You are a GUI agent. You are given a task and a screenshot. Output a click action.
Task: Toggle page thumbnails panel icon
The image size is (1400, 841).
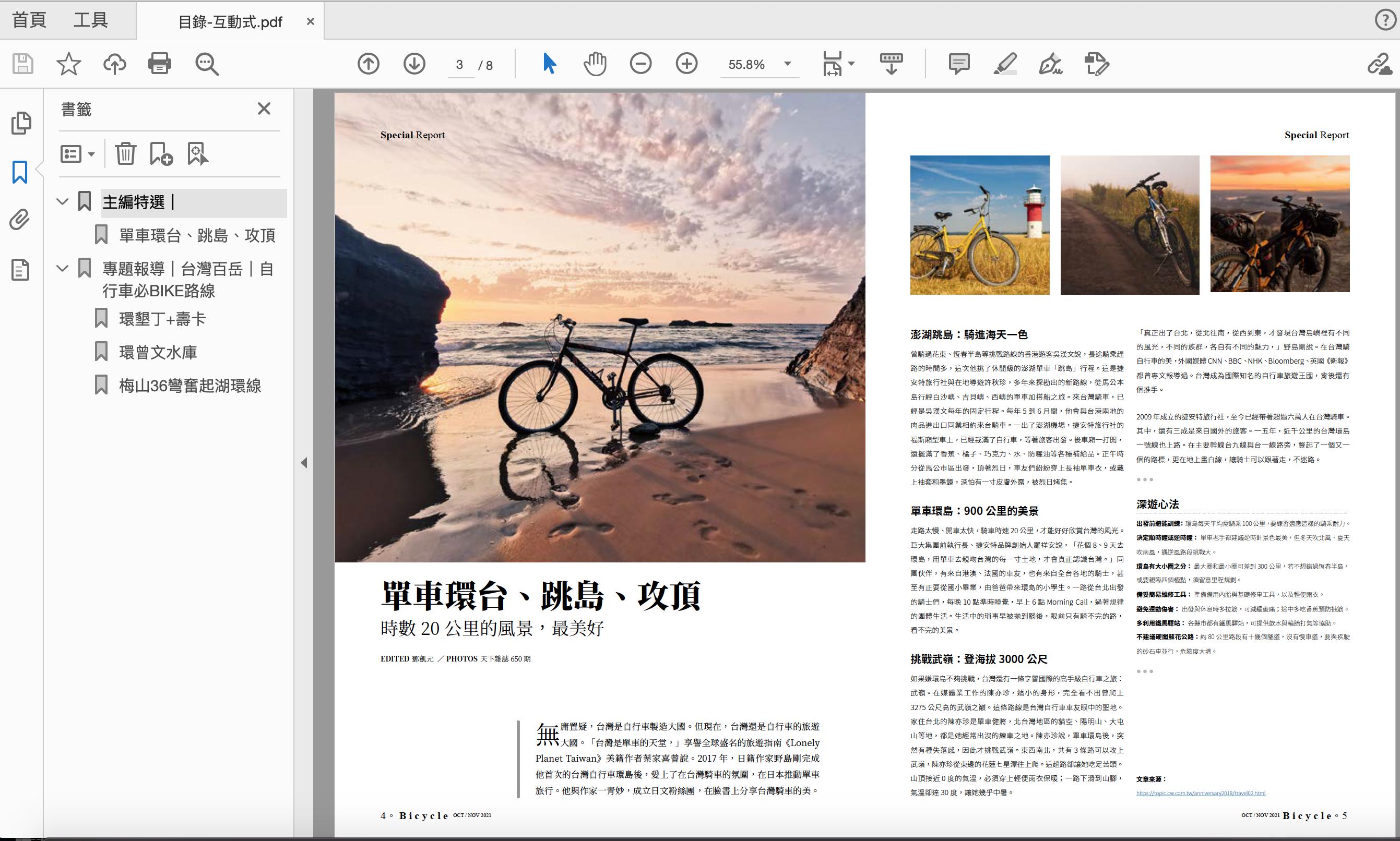click(20, 123)
